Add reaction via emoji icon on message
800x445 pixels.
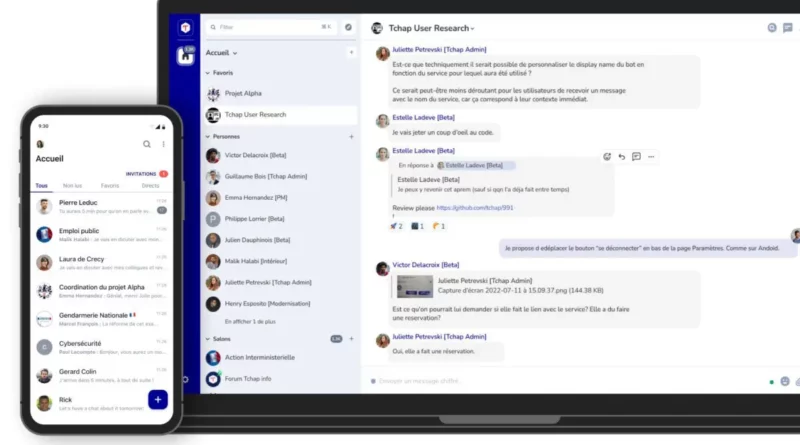tap(607, 157)
